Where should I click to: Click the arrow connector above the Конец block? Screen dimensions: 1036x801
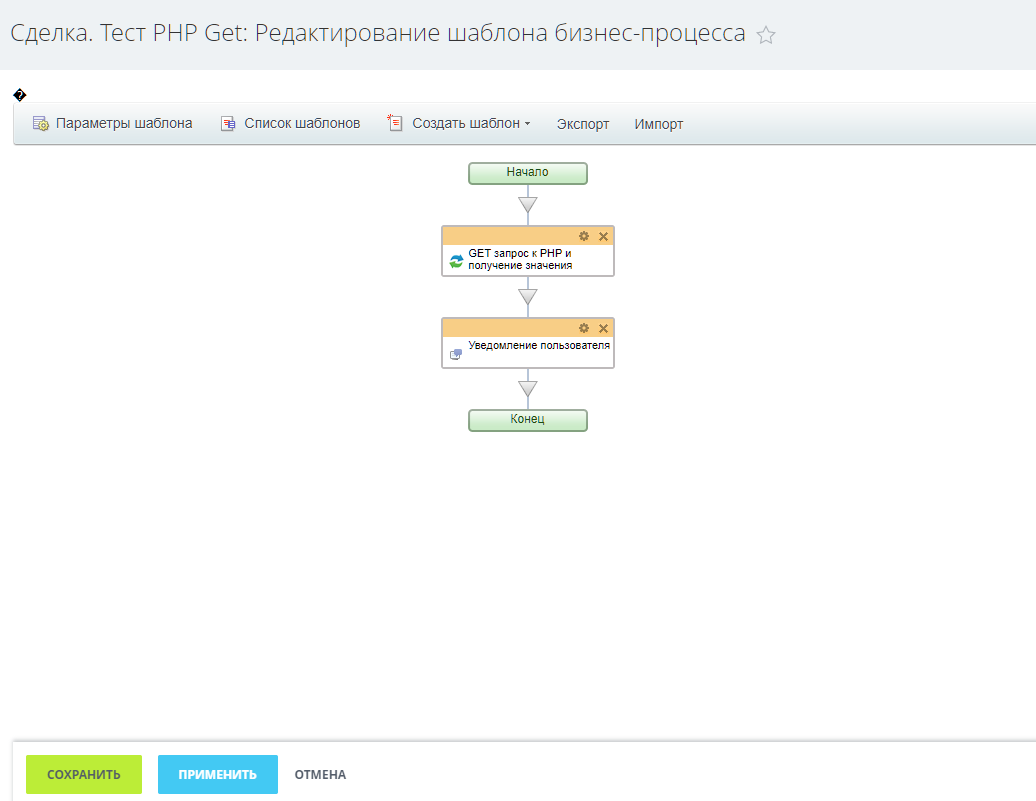click(x=528, y=389)
